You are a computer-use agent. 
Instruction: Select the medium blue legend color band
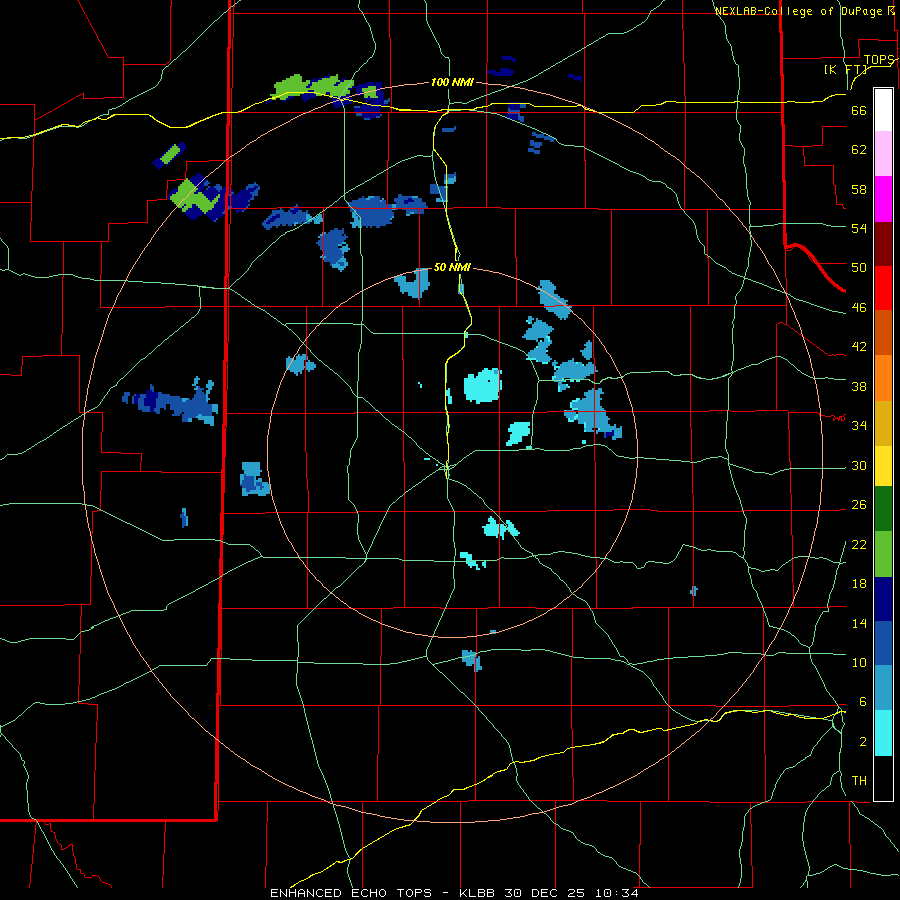coord(883,643)
